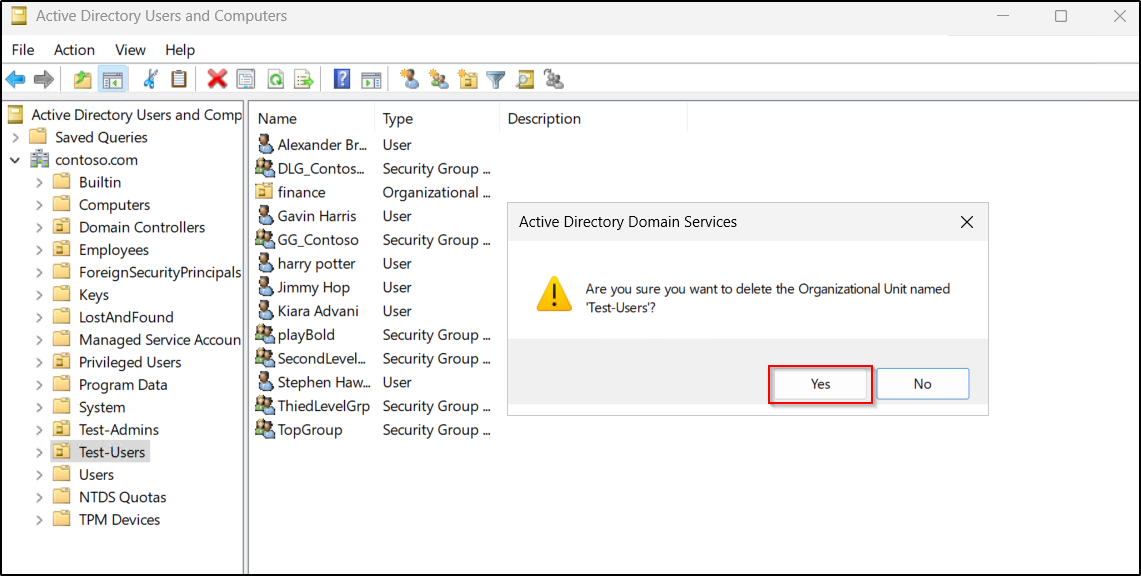Open the Action menu
This screenshot has height=576, width=1141.
click(74, 49)
